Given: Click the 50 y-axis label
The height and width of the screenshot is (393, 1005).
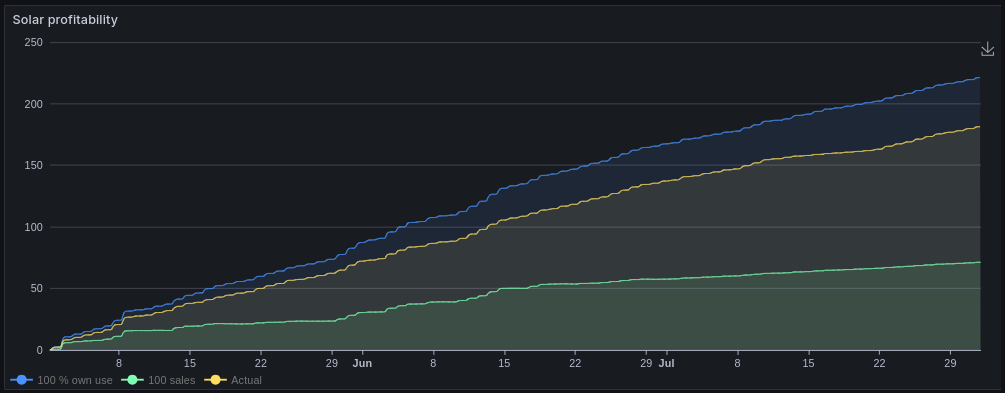Looking at the screenshot, I should pyautogui.click(x=37, y=288).
